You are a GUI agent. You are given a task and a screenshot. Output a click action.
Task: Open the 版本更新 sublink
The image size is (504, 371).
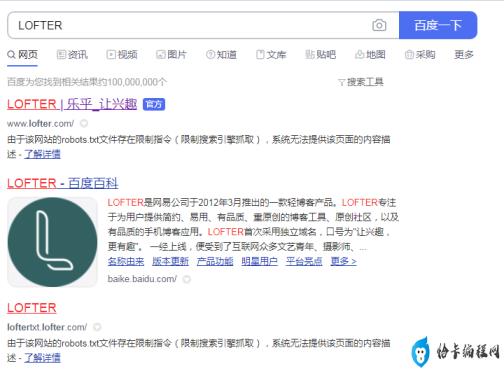[x=170, y=261]
